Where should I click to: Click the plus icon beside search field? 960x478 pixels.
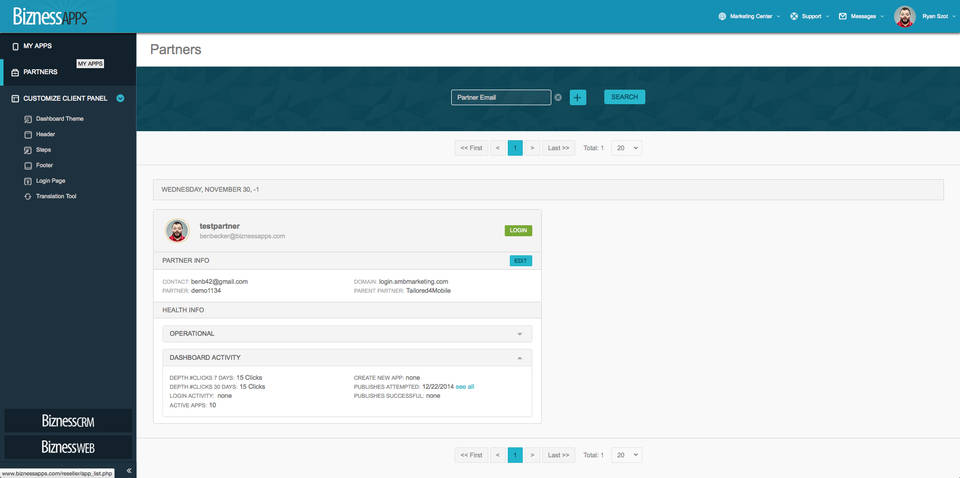coord(578,97)
